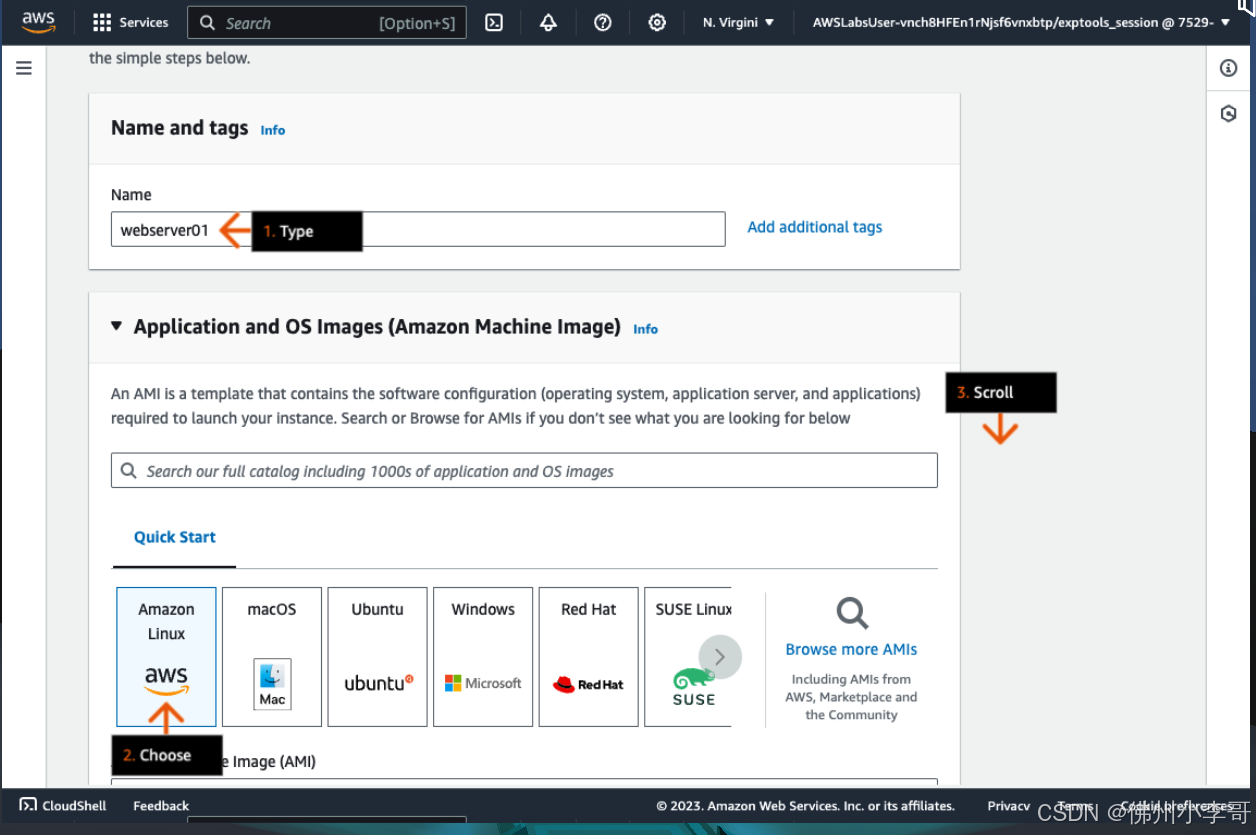Open the AWS home logo
This screenshot has width=1256, height=835.
click(38, 22)
